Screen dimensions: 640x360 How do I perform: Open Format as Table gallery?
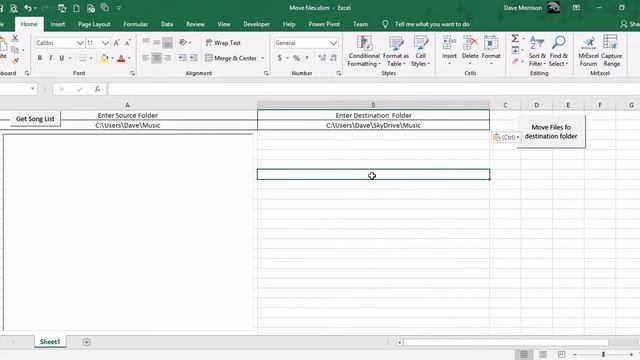click(x=396, y=51)
